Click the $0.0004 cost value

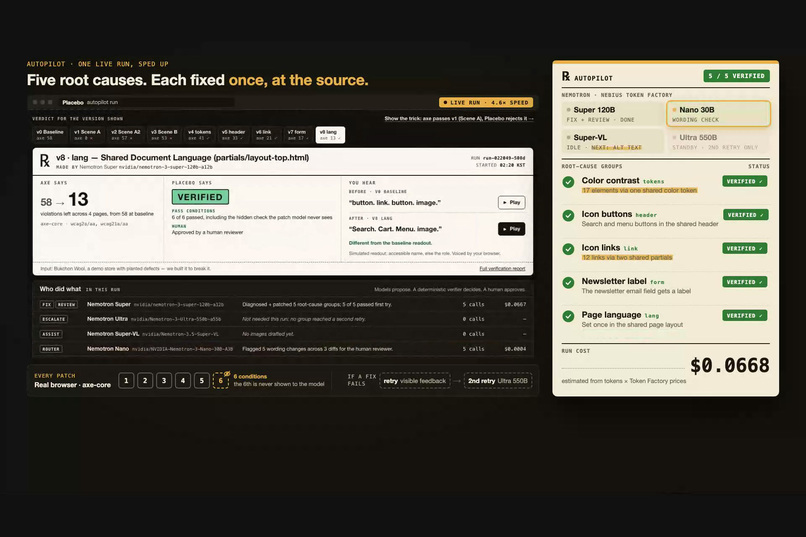coord(515,349)
